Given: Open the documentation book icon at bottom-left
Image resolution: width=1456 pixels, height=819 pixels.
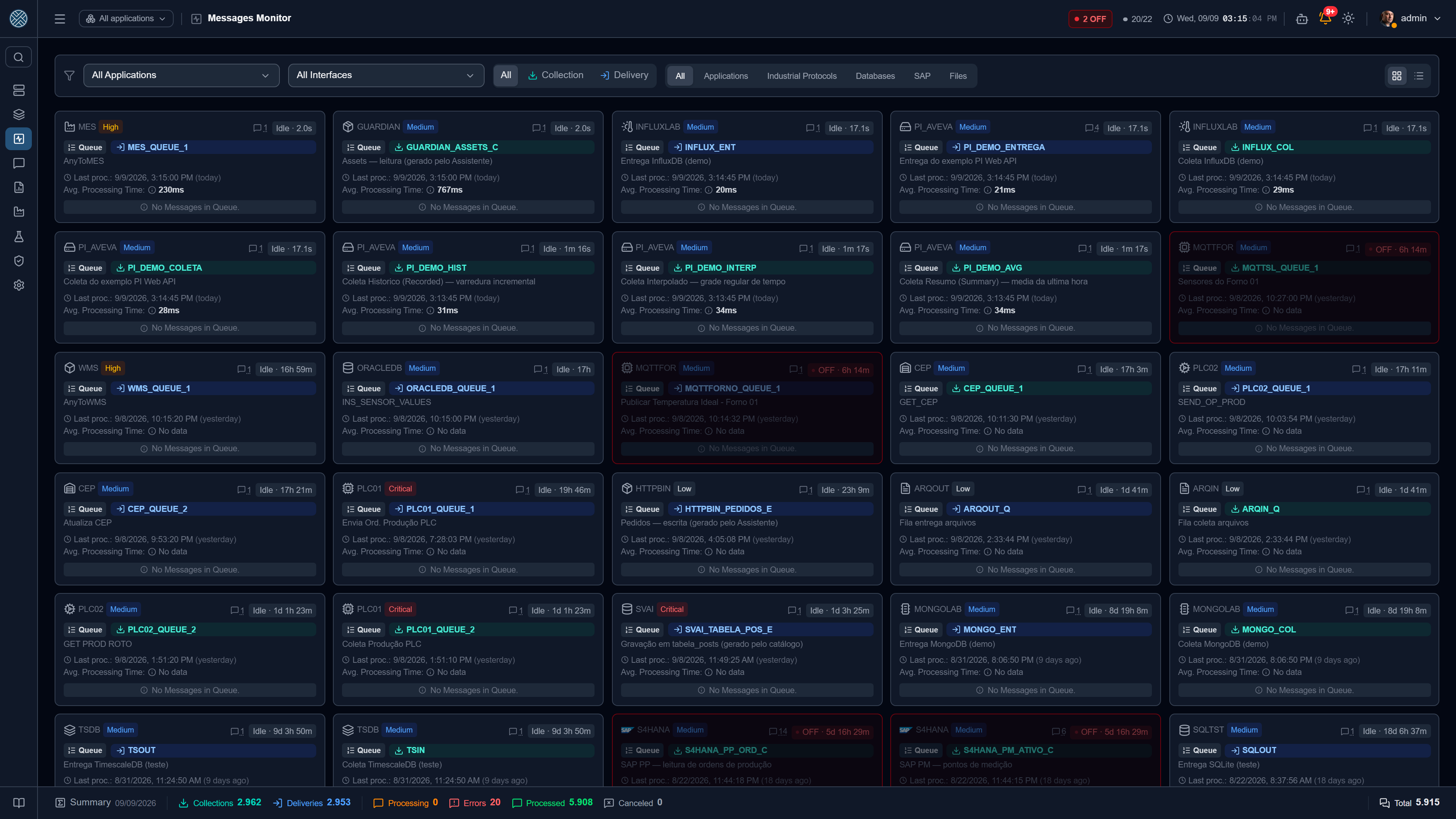Looking at the screenshot, I should (19, 803).
